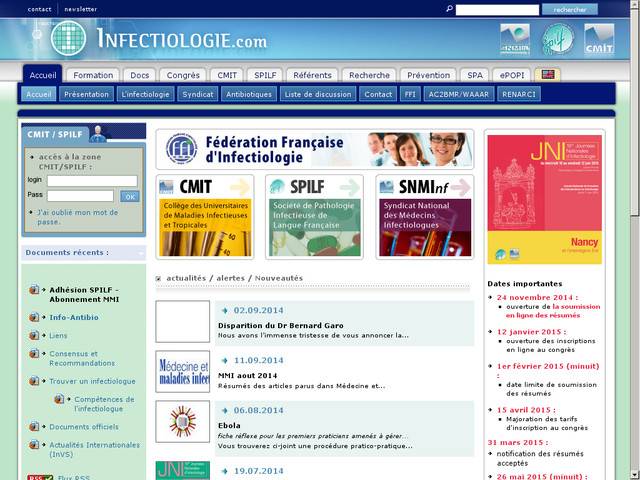The image size is (640, 480).
Task: Switch to the Congrès tab
Action: [183, 75]
